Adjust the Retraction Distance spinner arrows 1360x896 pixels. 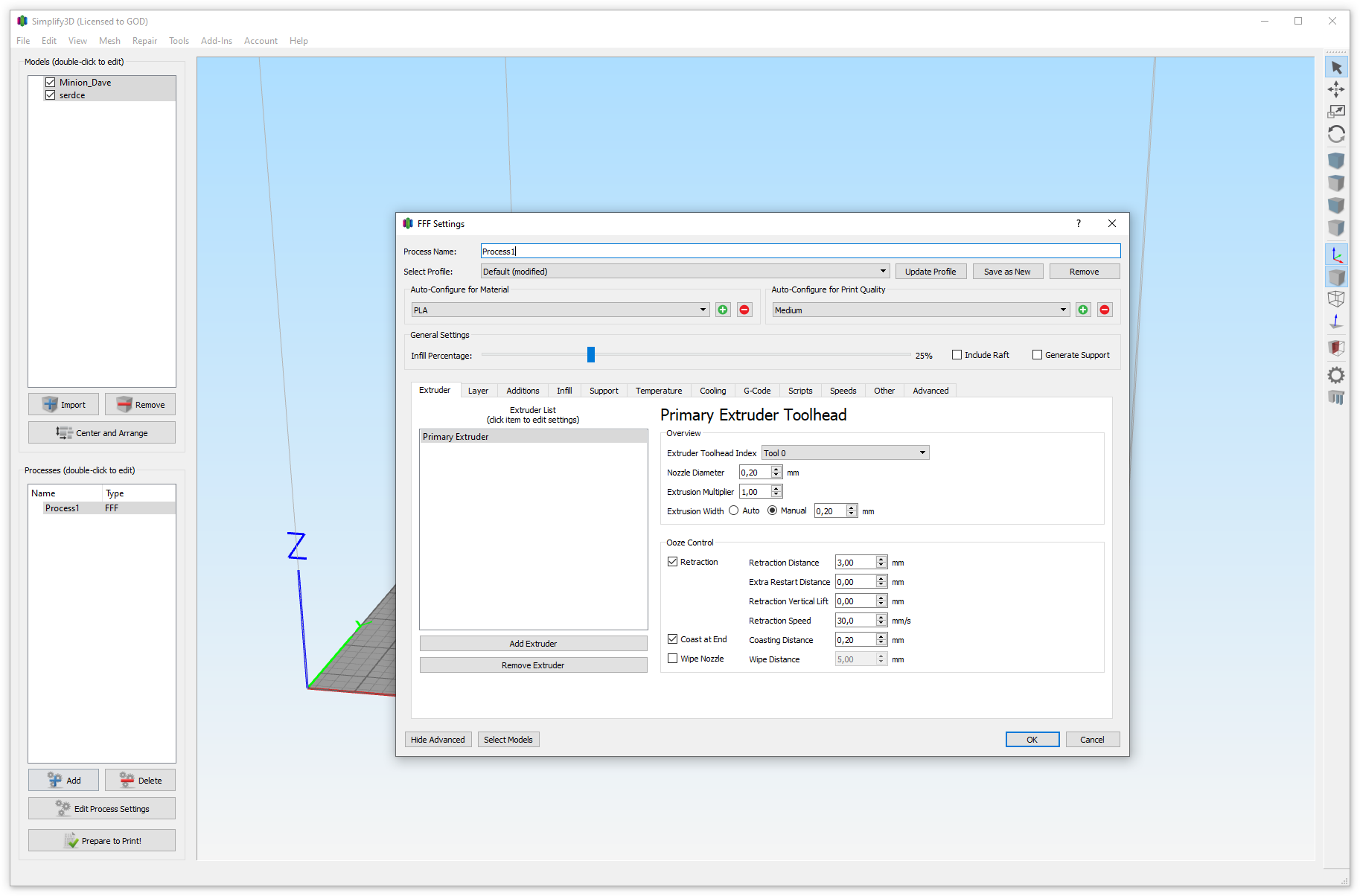[881, 562]
